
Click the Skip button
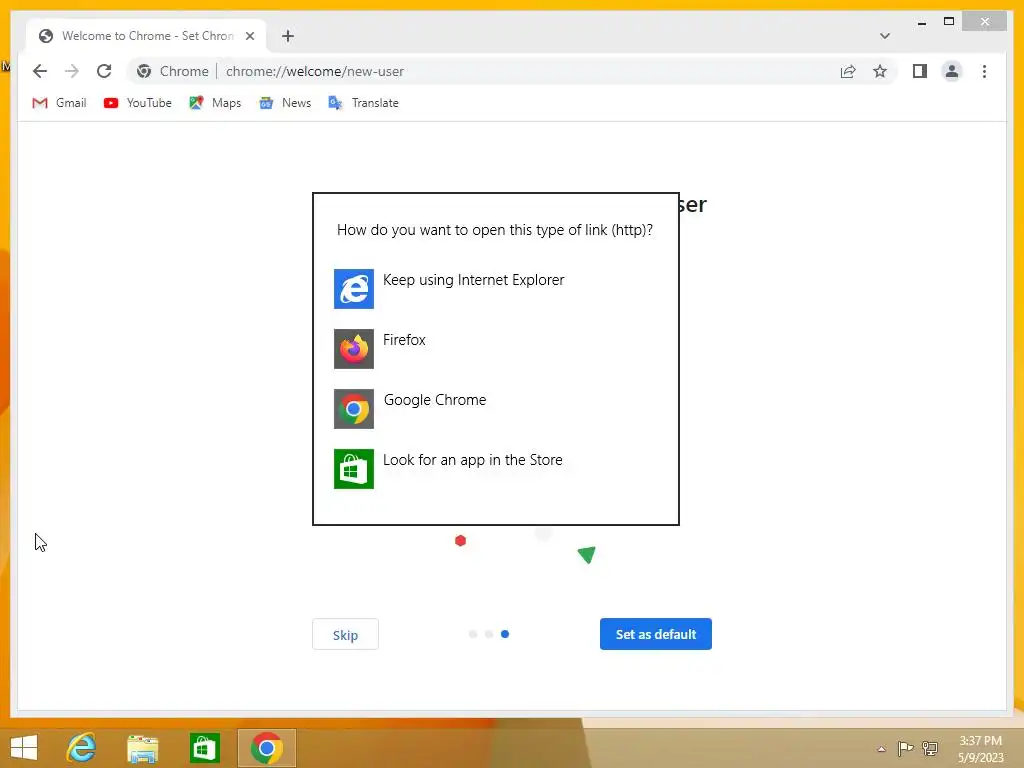tap(345, 634)
